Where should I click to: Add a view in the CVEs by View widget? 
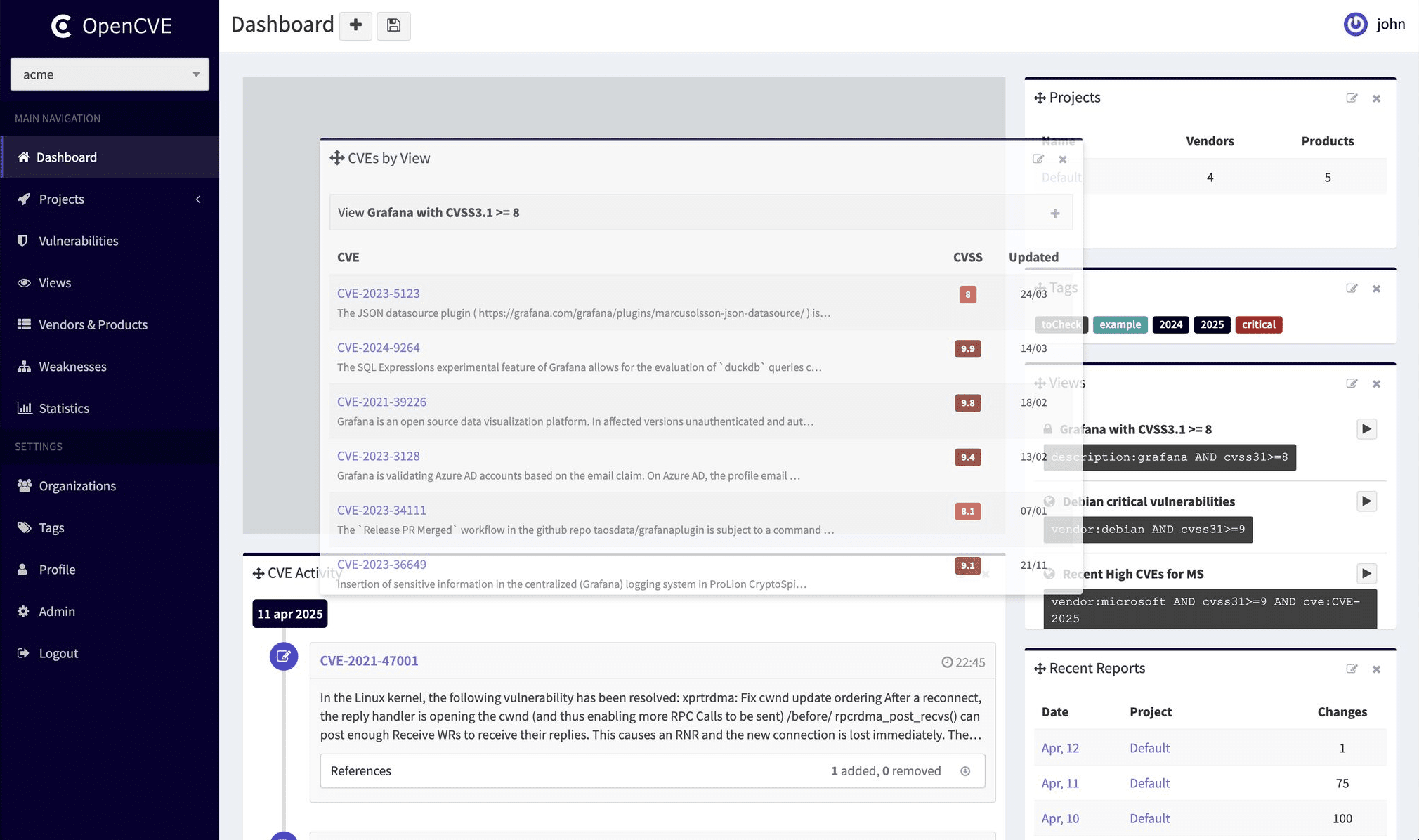[1054, 212]
